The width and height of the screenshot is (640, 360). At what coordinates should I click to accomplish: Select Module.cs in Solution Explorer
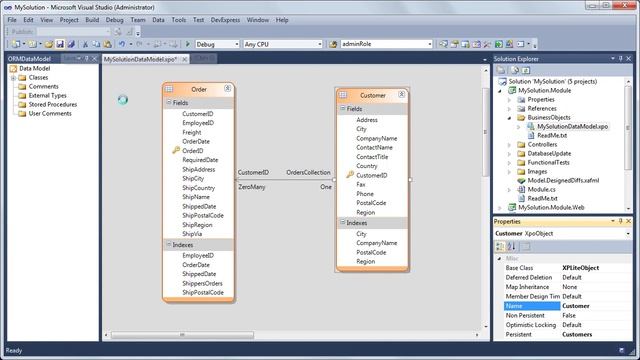541,189
